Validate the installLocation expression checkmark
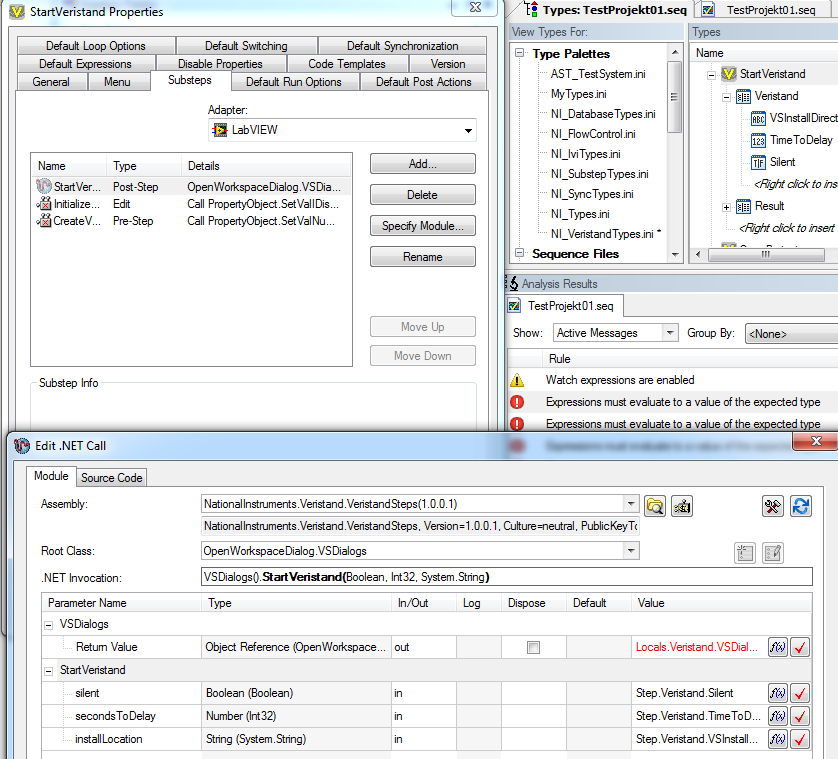838x759 pixels. tap(800, 739)
